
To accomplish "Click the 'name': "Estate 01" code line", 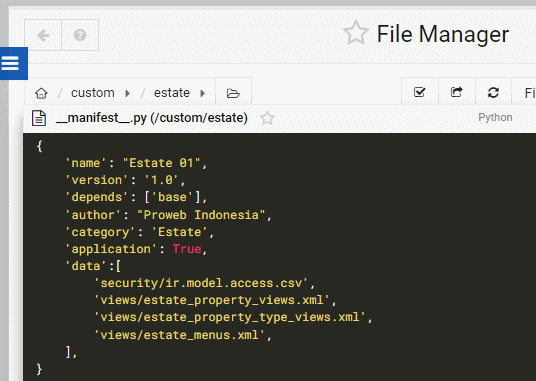I will [136, 163].
